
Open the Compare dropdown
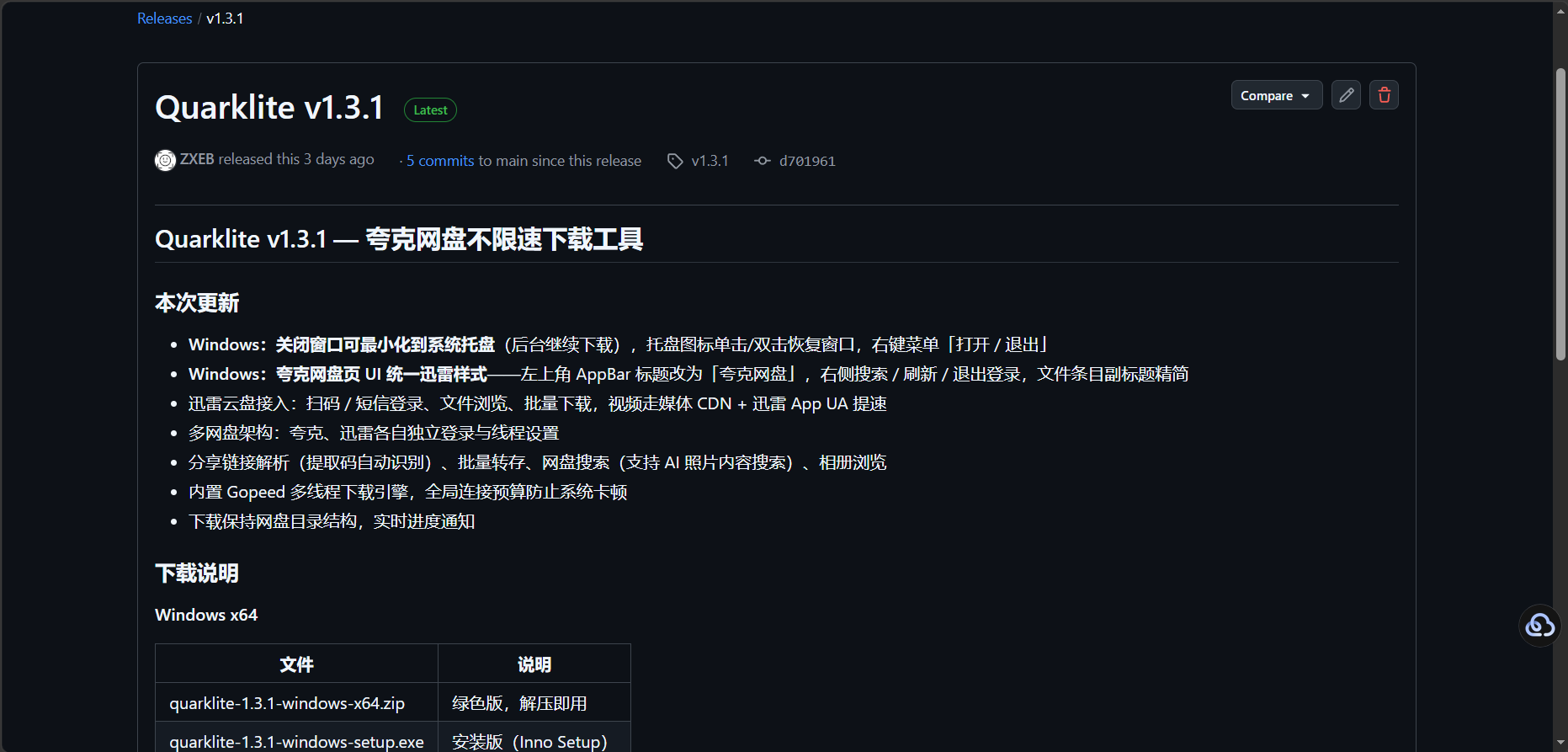click(1277, 95)
